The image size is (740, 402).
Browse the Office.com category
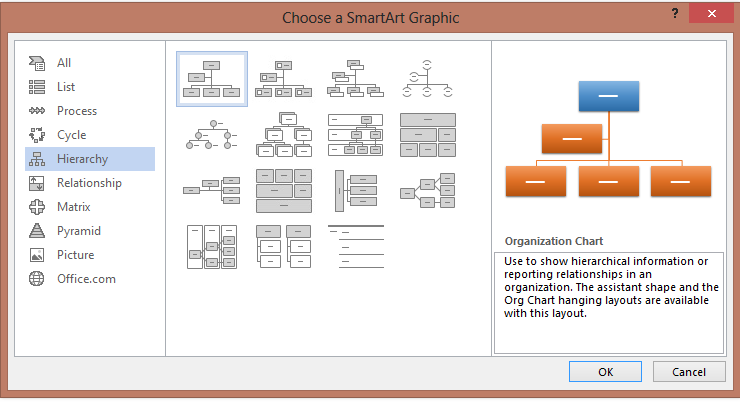(86, 279)
